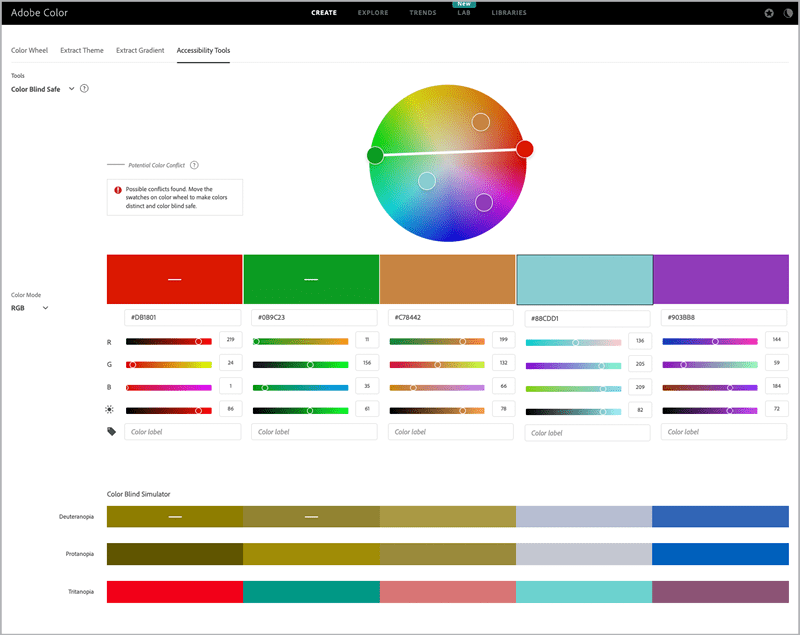Switch to the Extract Gradient tab
The image size is (800, 635).
[x=140, y=50]
